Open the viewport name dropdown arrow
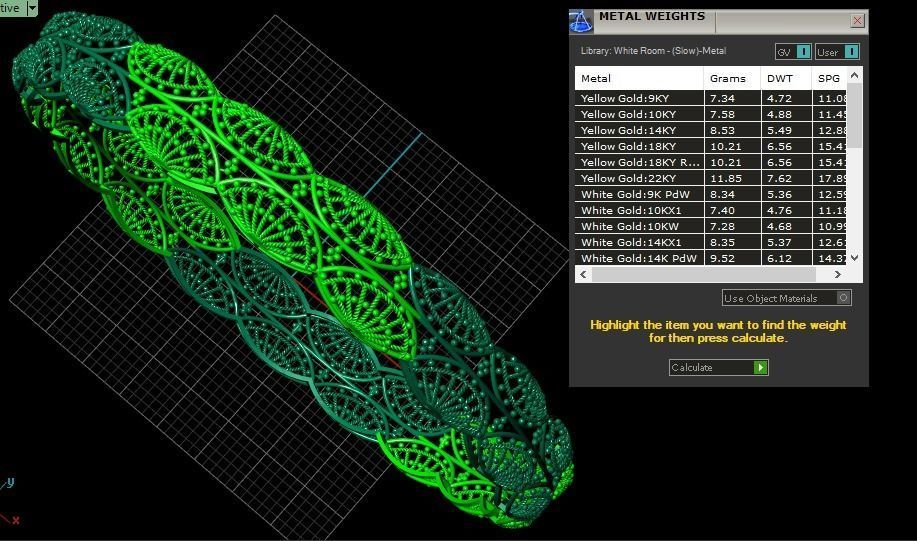917x541 pixels. (32, 8)
